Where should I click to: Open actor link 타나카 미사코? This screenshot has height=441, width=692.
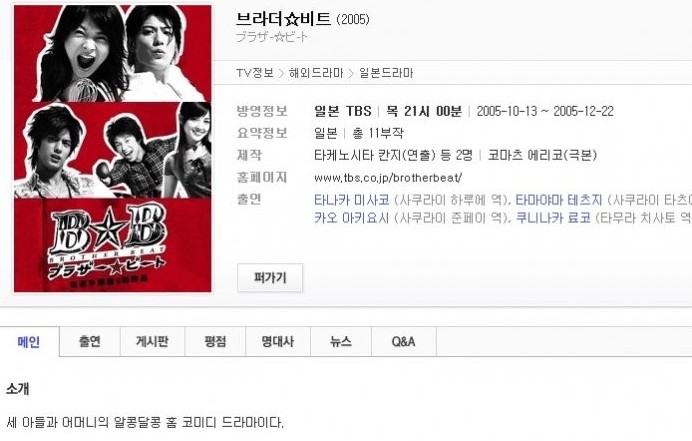352,200
